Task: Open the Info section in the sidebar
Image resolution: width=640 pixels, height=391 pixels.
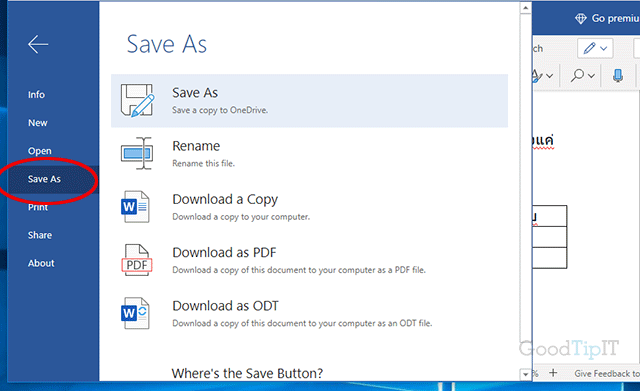Action: (36, 95)
